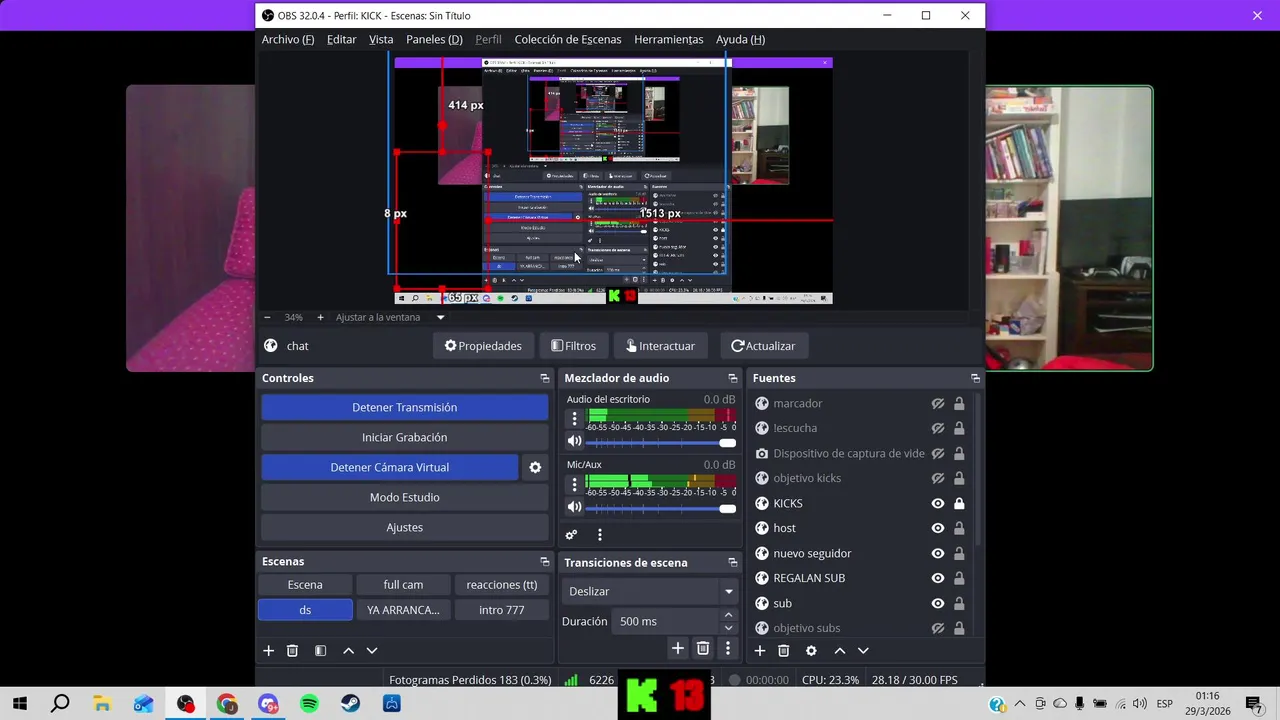Image resolution: width=1280 pixels, height=720 pixels.
Task: Hide the sub source
Action: (938, 604)
